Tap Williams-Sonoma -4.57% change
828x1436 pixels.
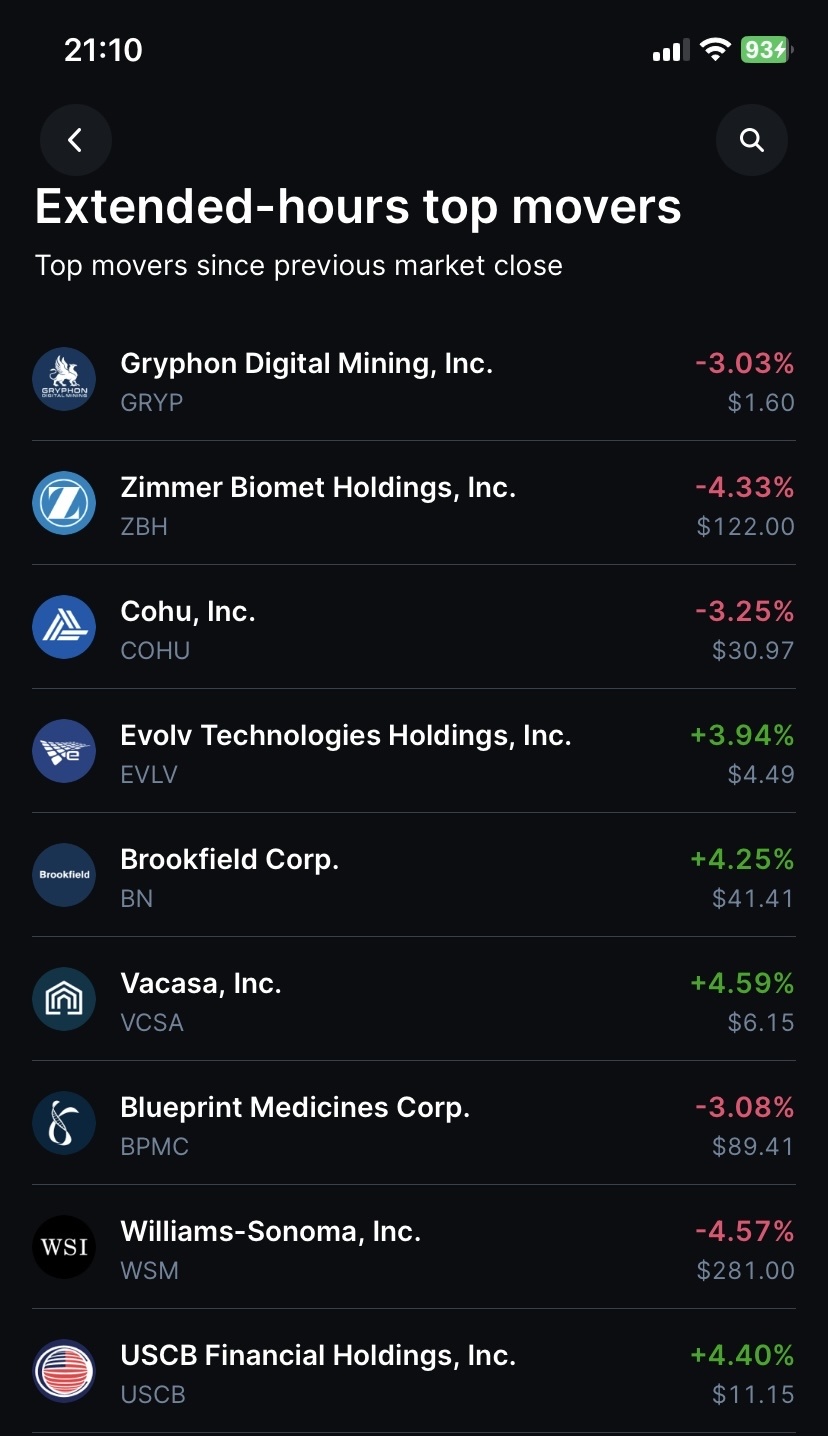click(x=744, y=1231)
